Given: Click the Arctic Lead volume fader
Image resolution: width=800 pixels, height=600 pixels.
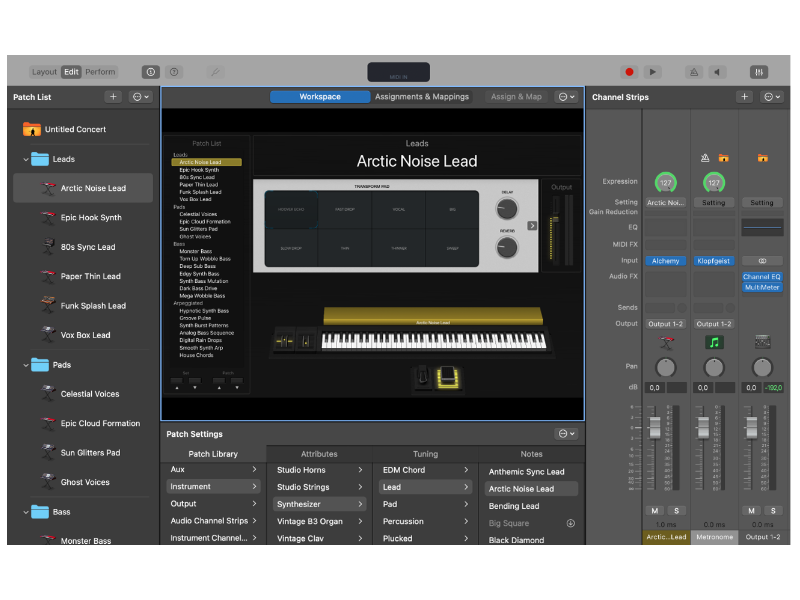Looking at the screenshot, I should point(655,428).
